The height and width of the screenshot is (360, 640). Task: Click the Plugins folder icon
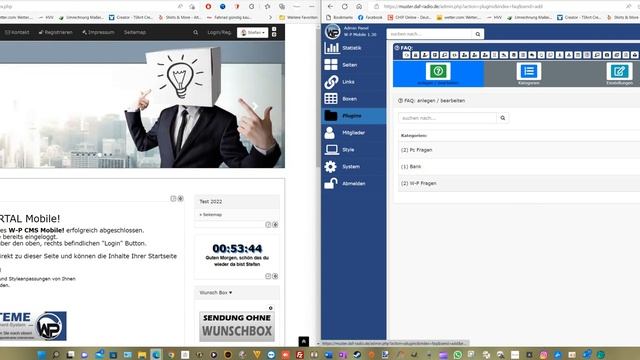click(331, 116)
